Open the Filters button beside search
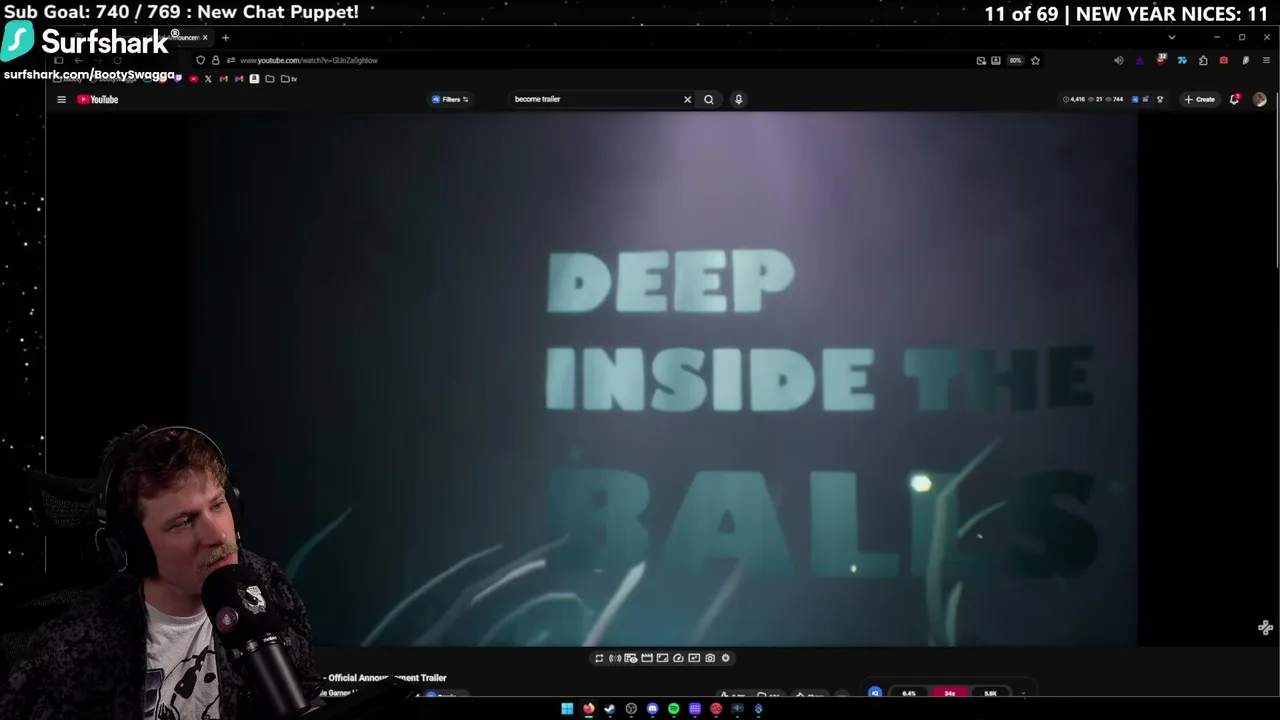1280x720 pixels. click(450, 99)
